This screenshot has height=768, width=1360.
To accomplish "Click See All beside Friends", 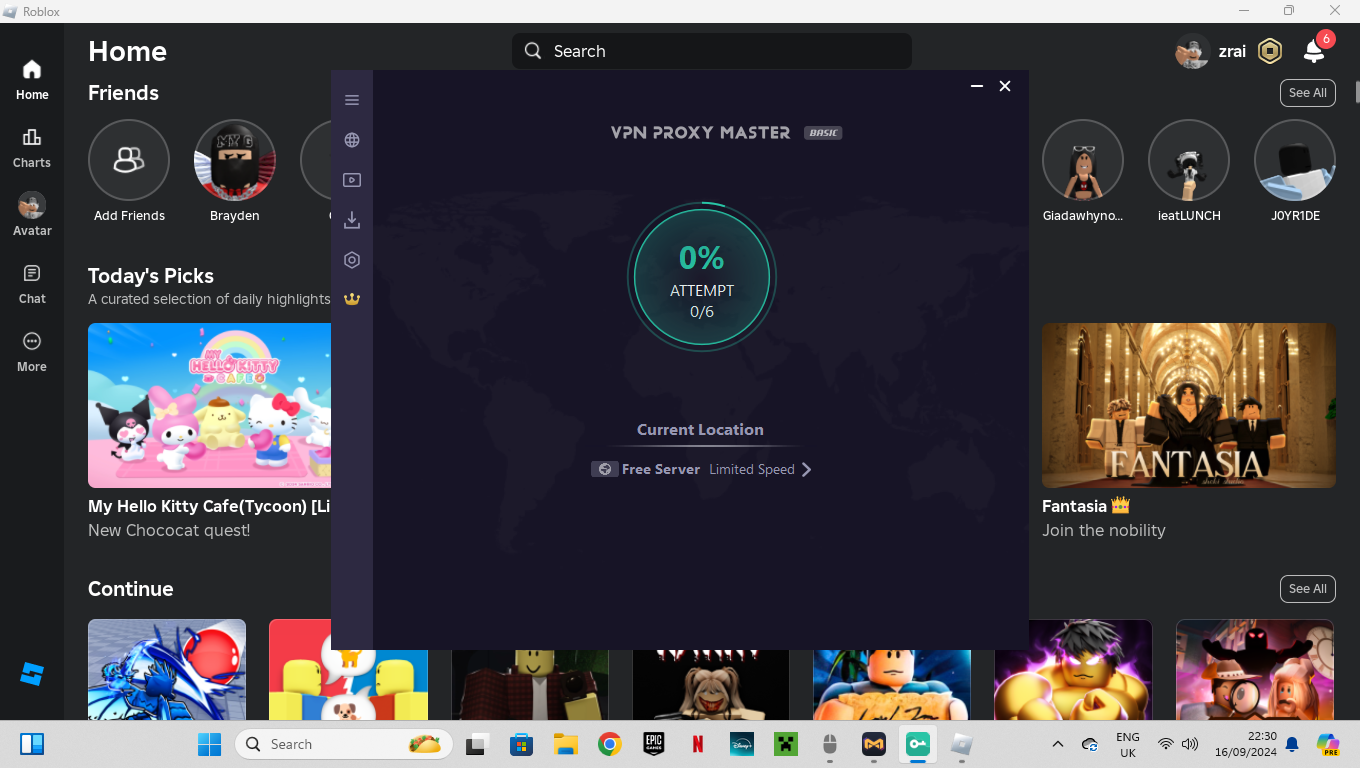I will click(1307, 93).
